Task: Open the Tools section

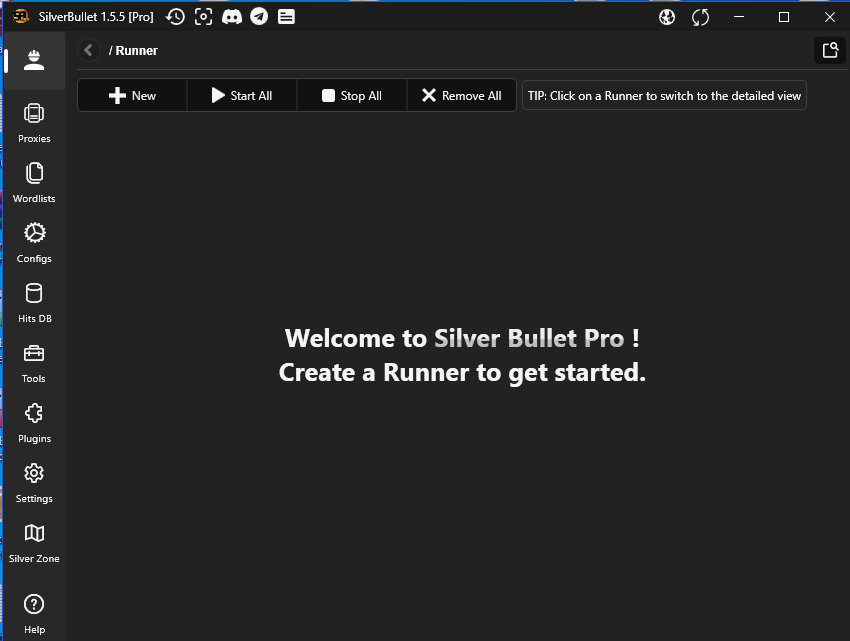Action: pyautogui.click(x=34, y=363)
